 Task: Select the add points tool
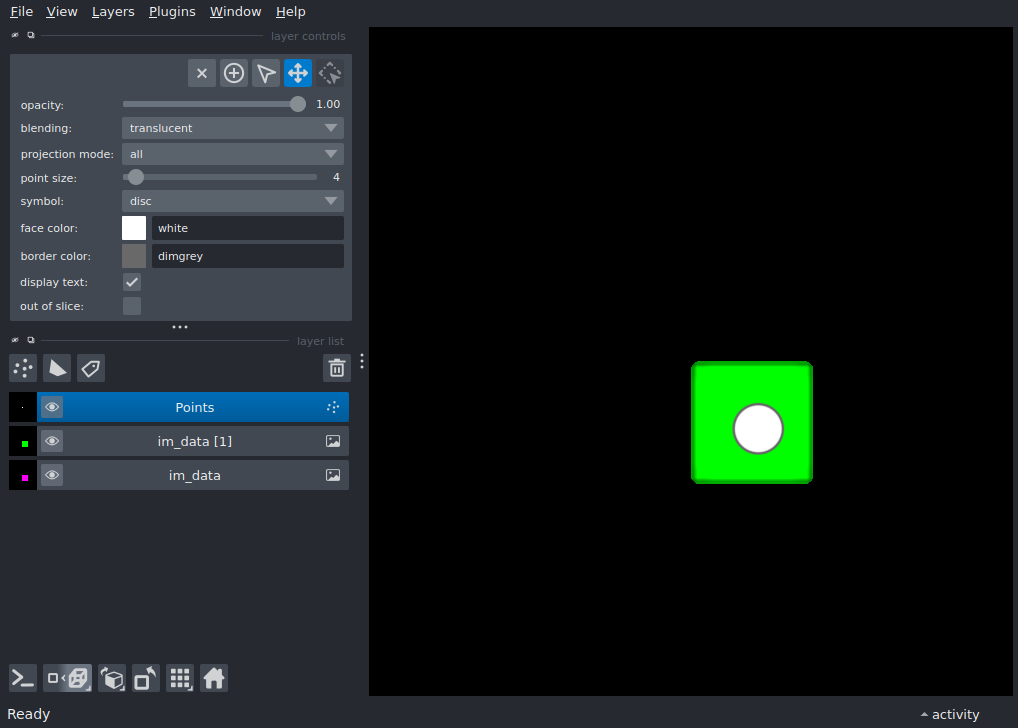[x=234, y=72]
